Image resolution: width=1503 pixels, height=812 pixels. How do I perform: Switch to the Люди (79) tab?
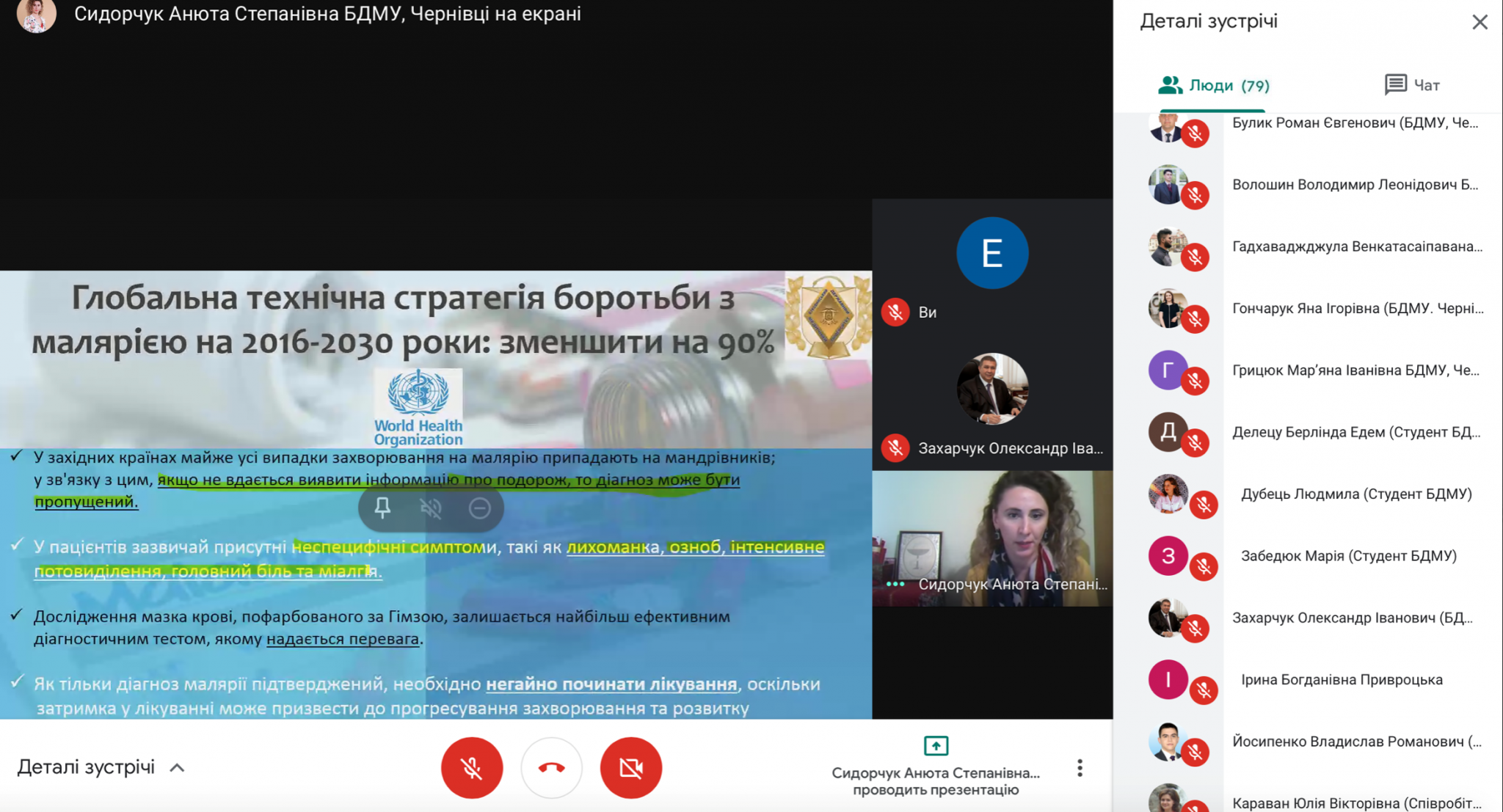tap(1213, 86)
